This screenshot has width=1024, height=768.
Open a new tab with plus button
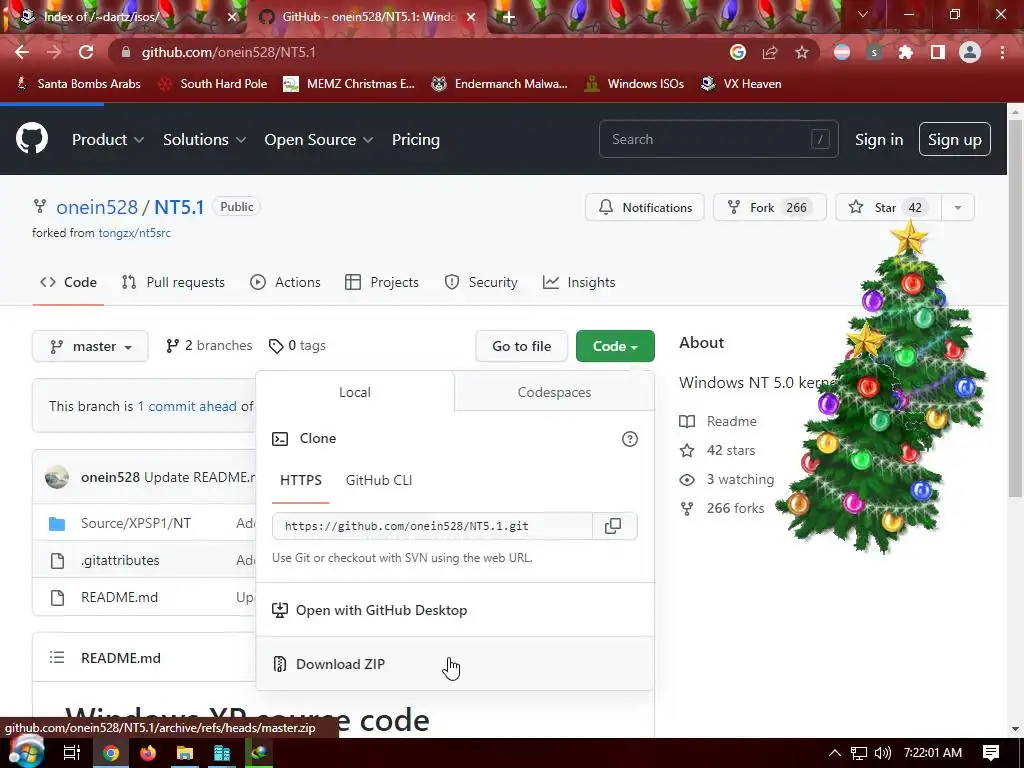point(509,17)
